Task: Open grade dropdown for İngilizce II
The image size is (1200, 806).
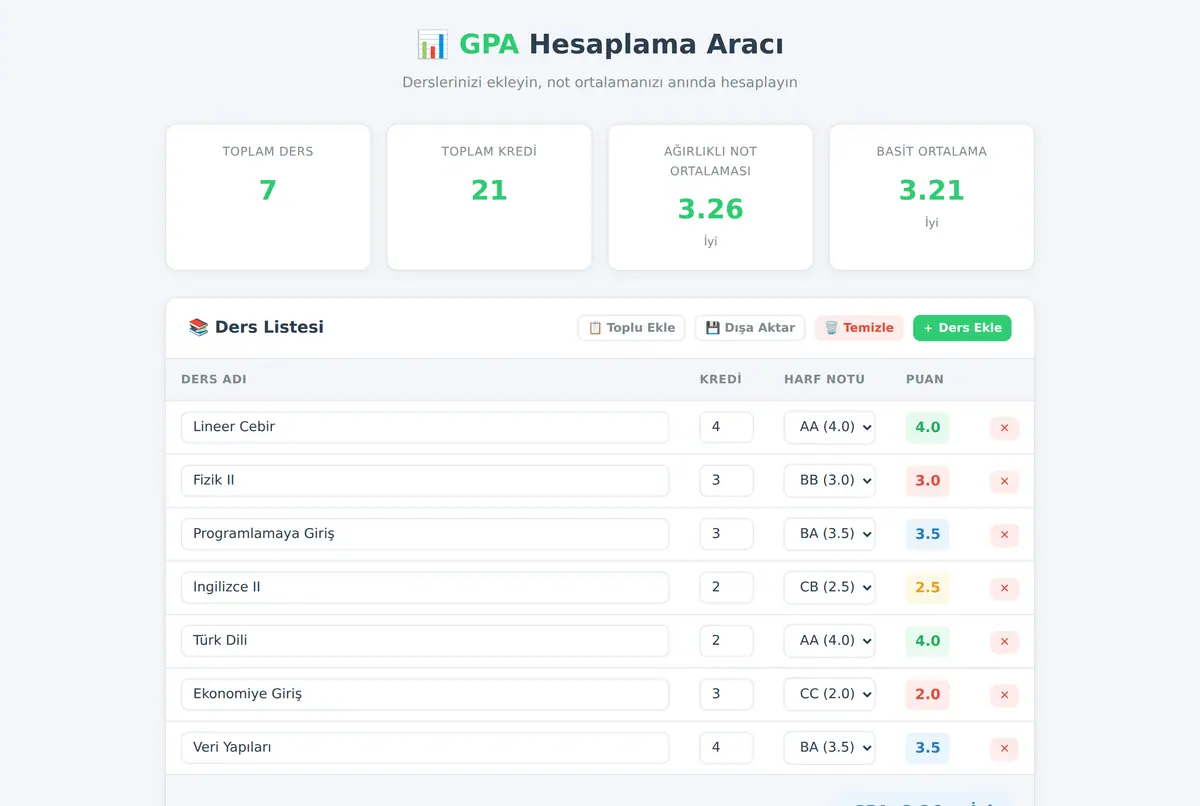Action: point(829,587)
